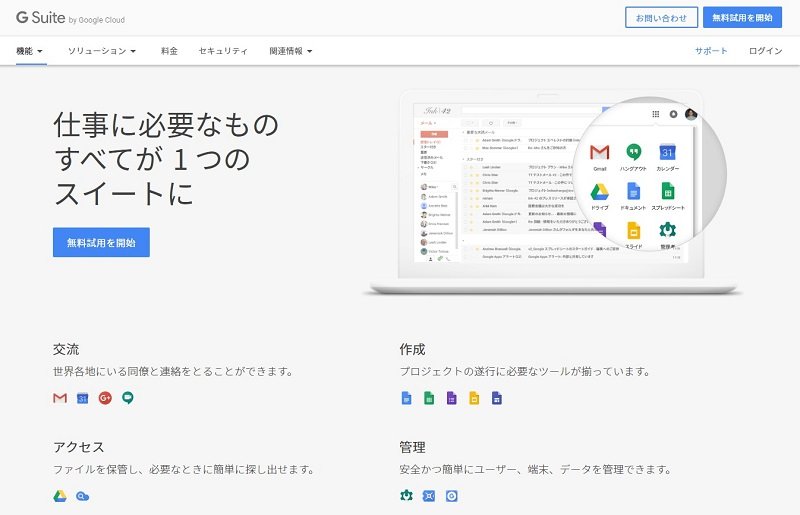Open yellow Slides icon under 作成
800x515 pixels.
pyautogui.click(x=474, y=398)
